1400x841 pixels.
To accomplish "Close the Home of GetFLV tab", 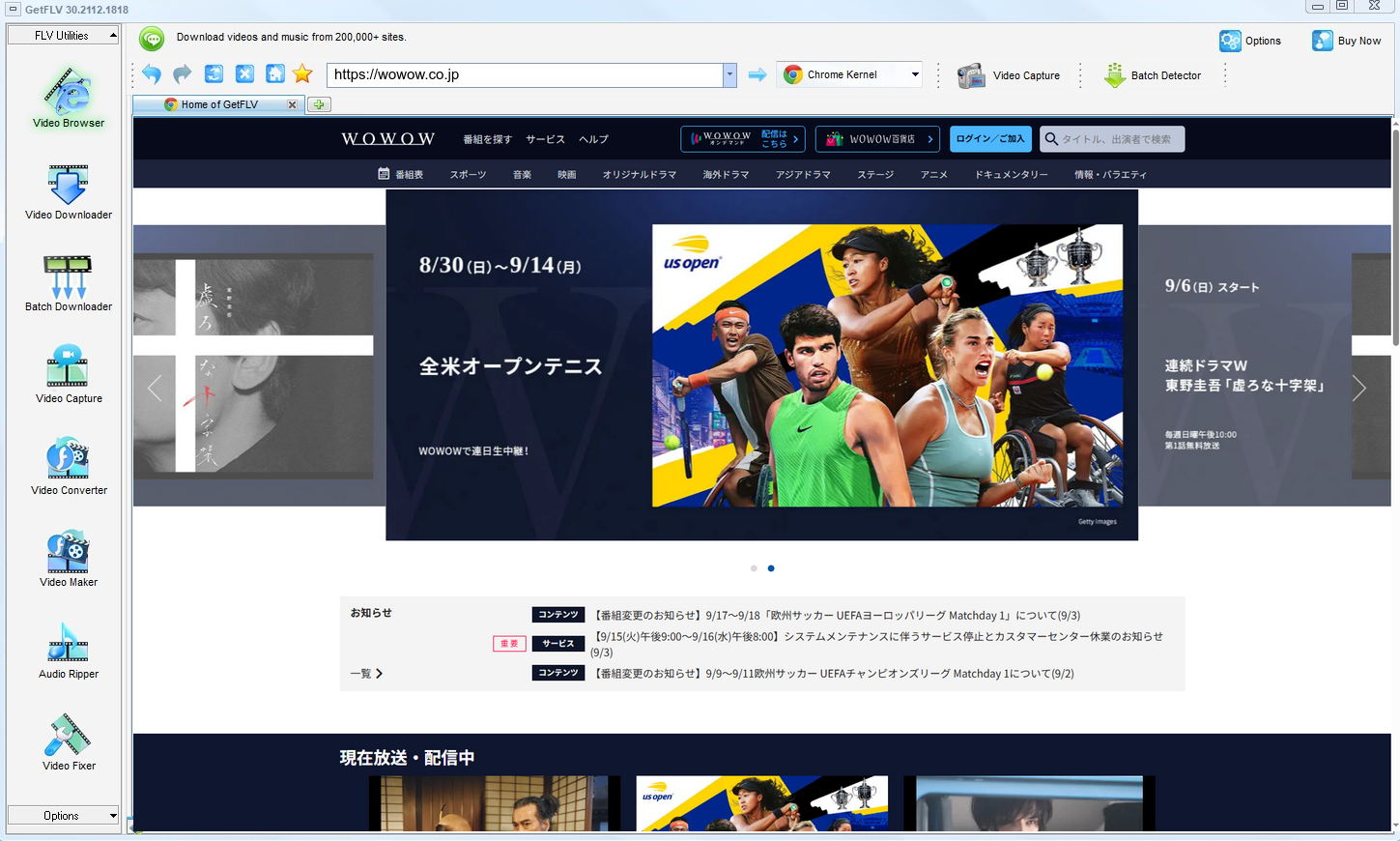I will (292, 104).
